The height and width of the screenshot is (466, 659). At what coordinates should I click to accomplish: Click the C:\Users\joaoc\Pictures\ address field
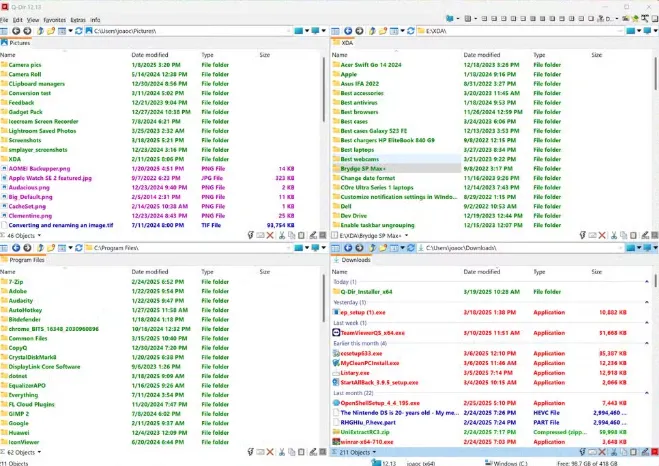coord(188,31)
